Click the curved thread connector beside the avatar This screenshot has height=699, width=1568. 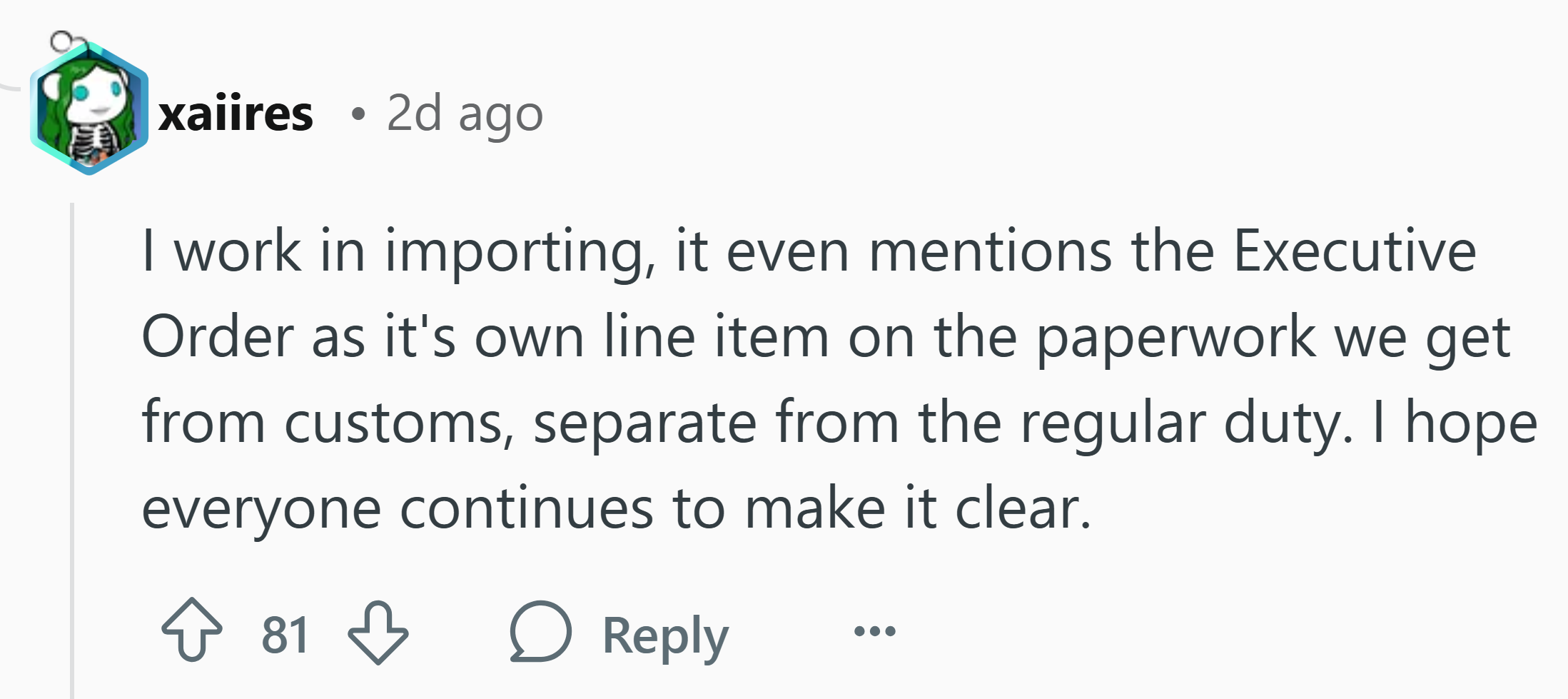pos(13,85)
